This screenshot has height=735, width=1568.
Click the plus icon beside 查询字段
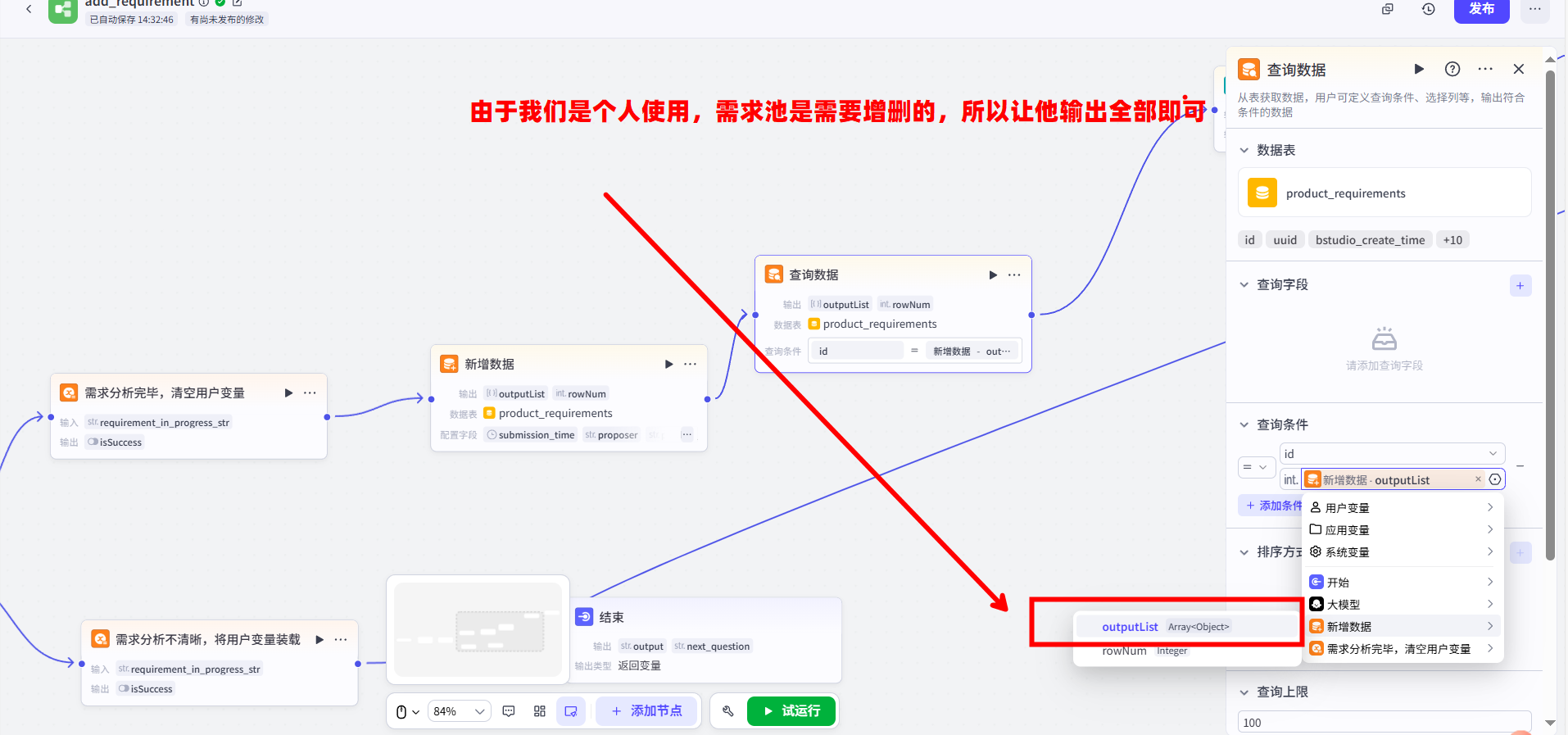(x=1520, y=285)
